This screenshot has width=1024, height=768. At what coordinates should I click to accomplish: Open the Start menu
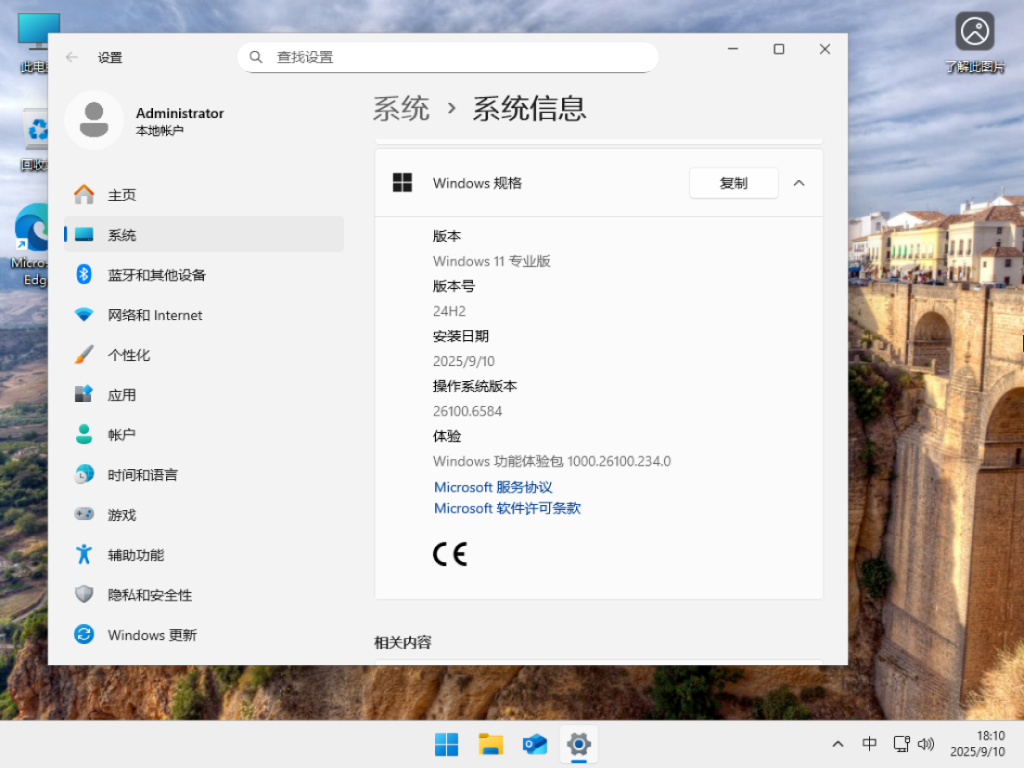point(446,744)
